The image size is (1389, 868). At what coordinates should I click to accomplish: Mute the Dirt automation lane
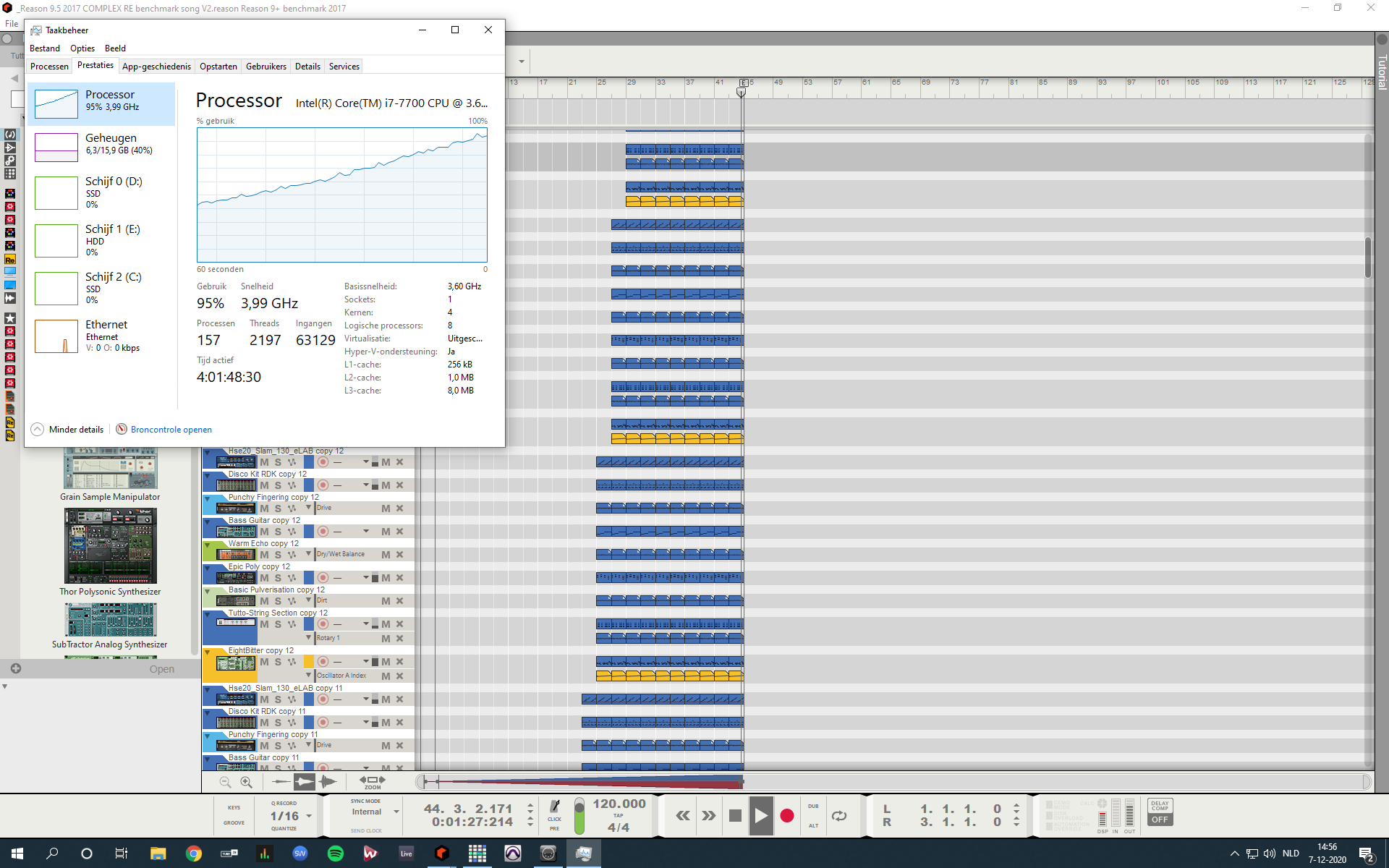click(x=386, y=601)
